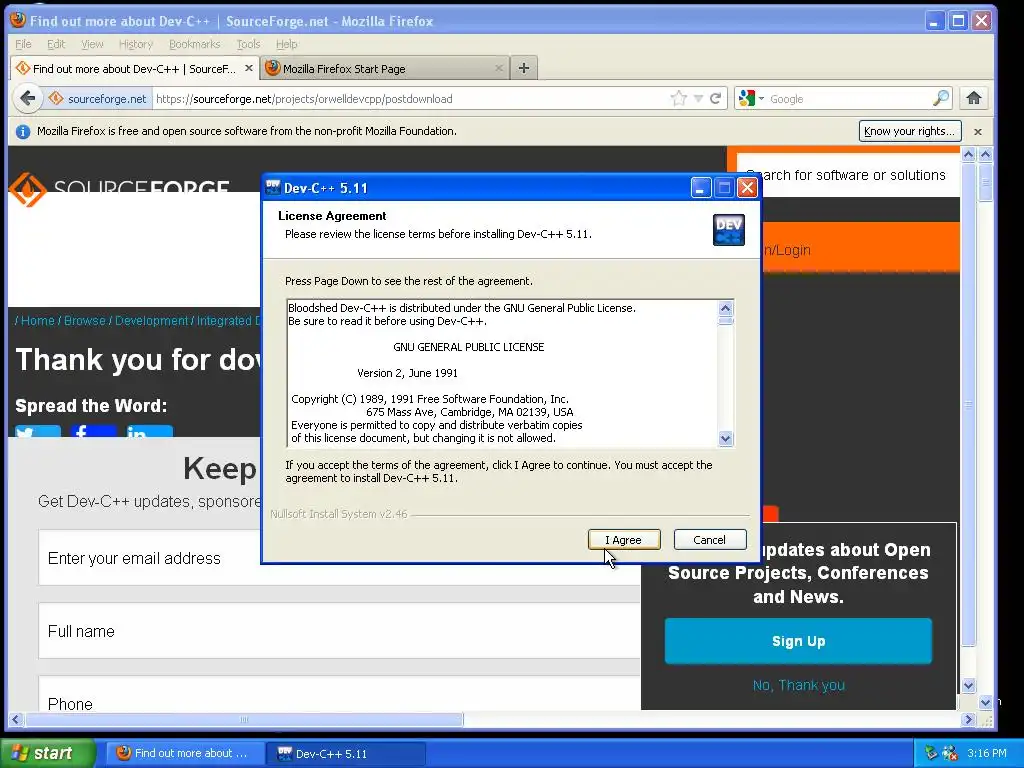
Task: Open the File menu
Action: pyautogui.click(x=23, y=44)
